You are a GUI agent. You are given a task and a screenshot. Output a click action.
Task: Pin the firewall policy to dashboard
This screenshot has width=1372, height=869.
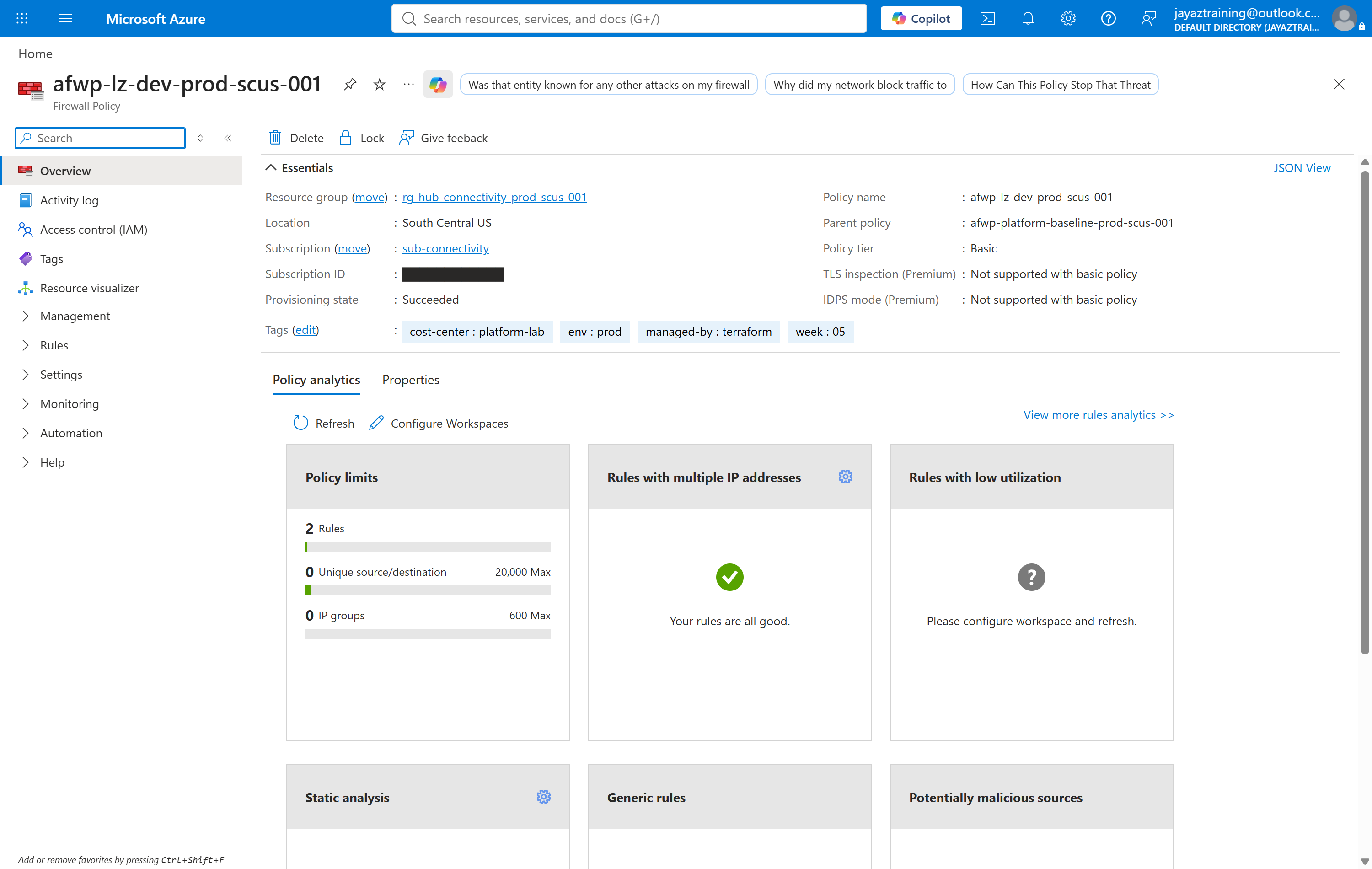click(x=350, y=85)
